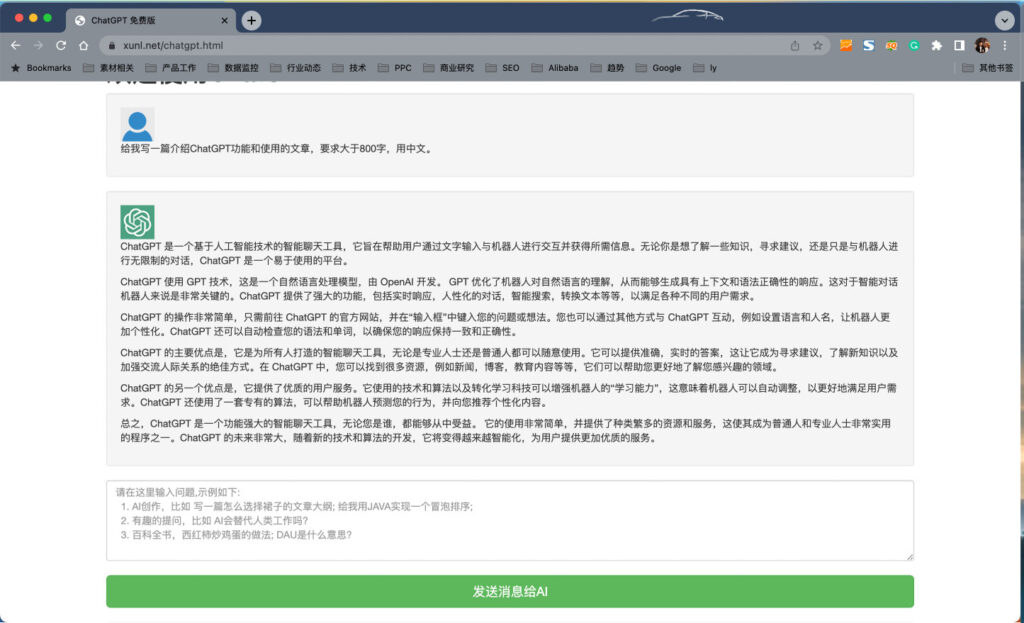
Task: Reload the current page
Action: pyautogui.click(x=61, y=46)
